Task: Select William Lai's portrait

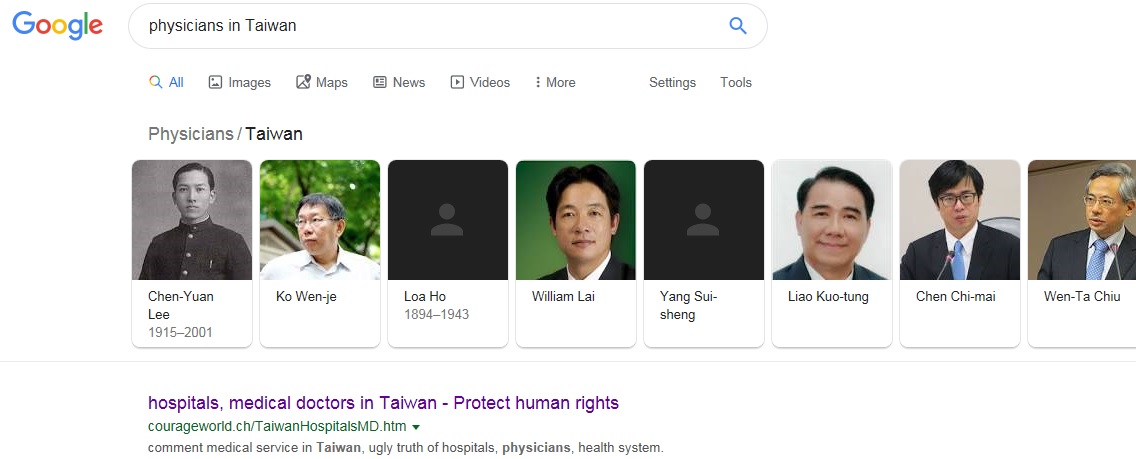Action: [576, 220]
